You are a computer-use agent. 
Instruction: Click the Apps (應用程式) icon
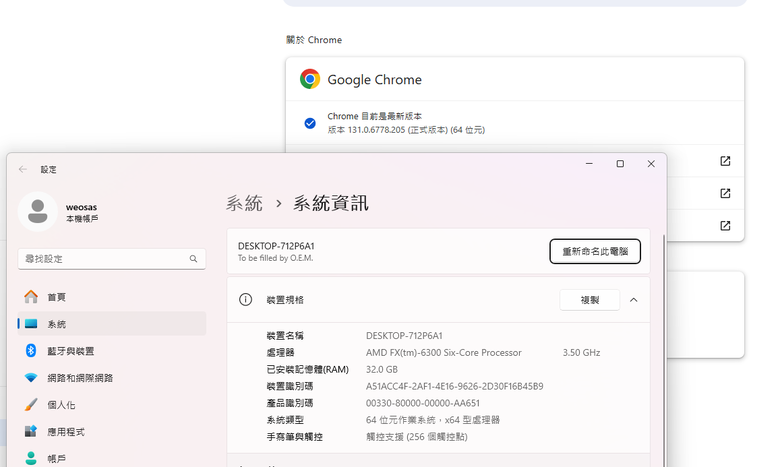tap(31, 431)
